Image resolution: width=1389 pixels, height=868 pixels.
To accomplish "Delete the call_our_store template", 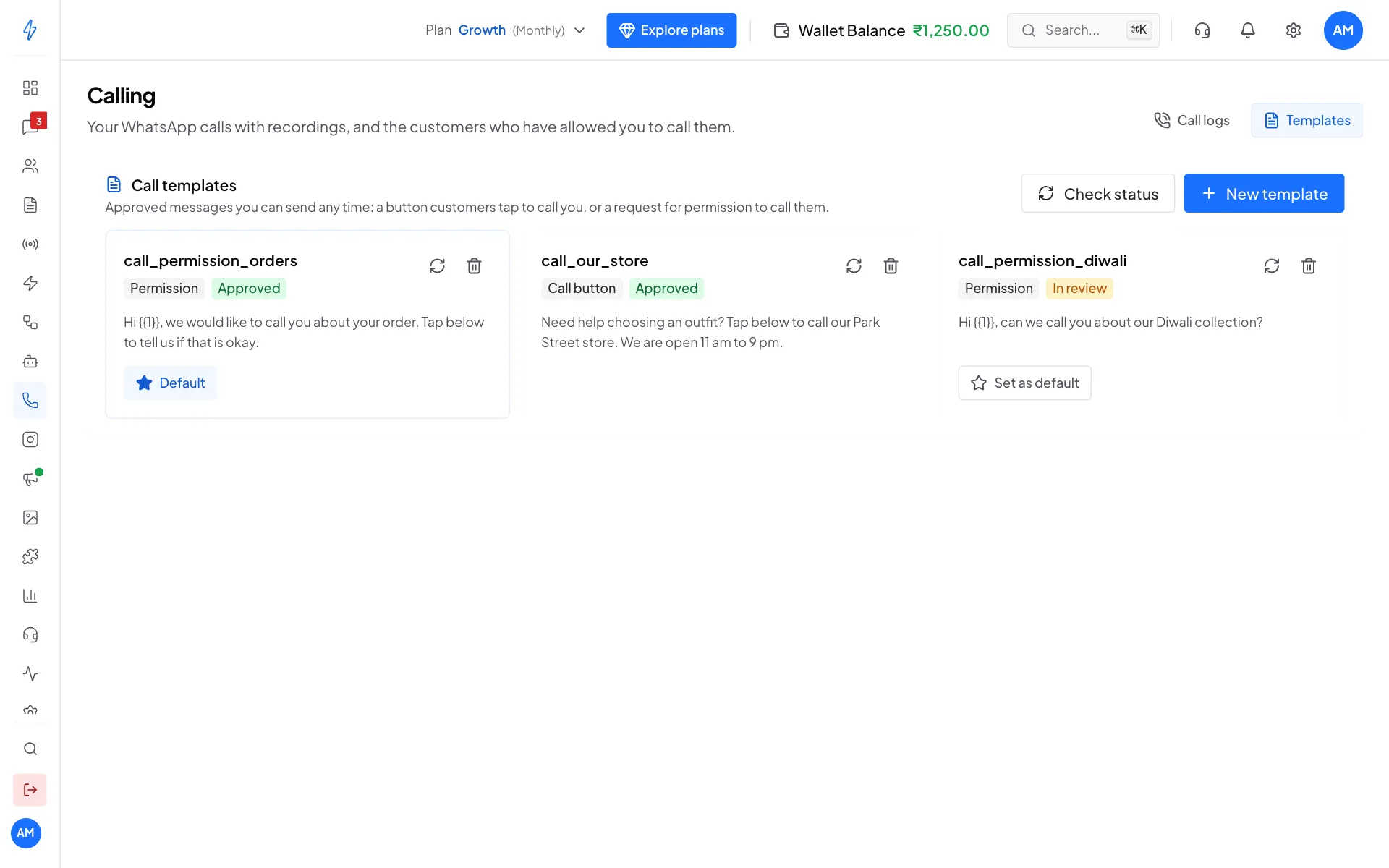I will coord(891,265).
